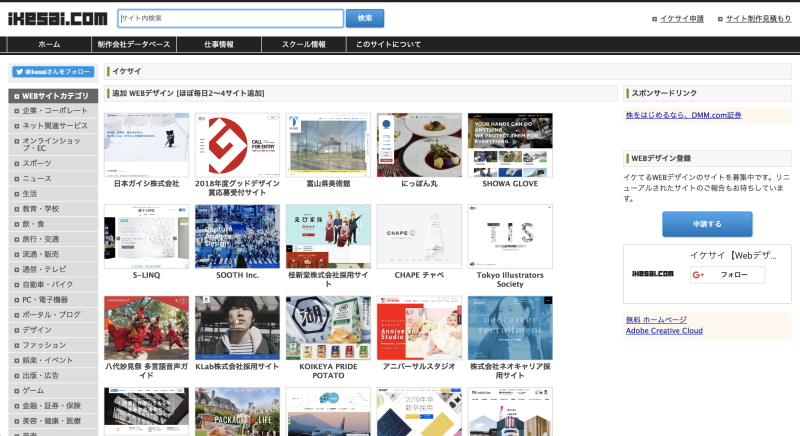Screen dimensions: 800x436
Task: Open the 制作会社データベース menu item
Action: [x=134, y=44]
